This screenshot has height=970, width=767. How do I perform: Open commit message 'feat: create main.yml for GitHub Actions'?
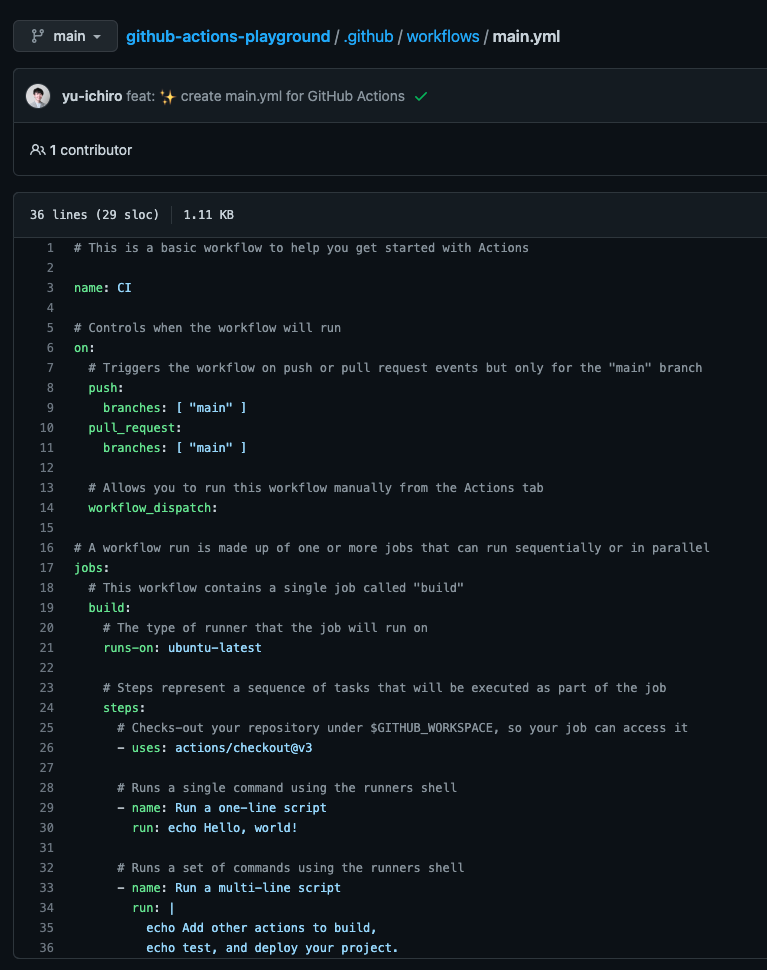(265, 96)
